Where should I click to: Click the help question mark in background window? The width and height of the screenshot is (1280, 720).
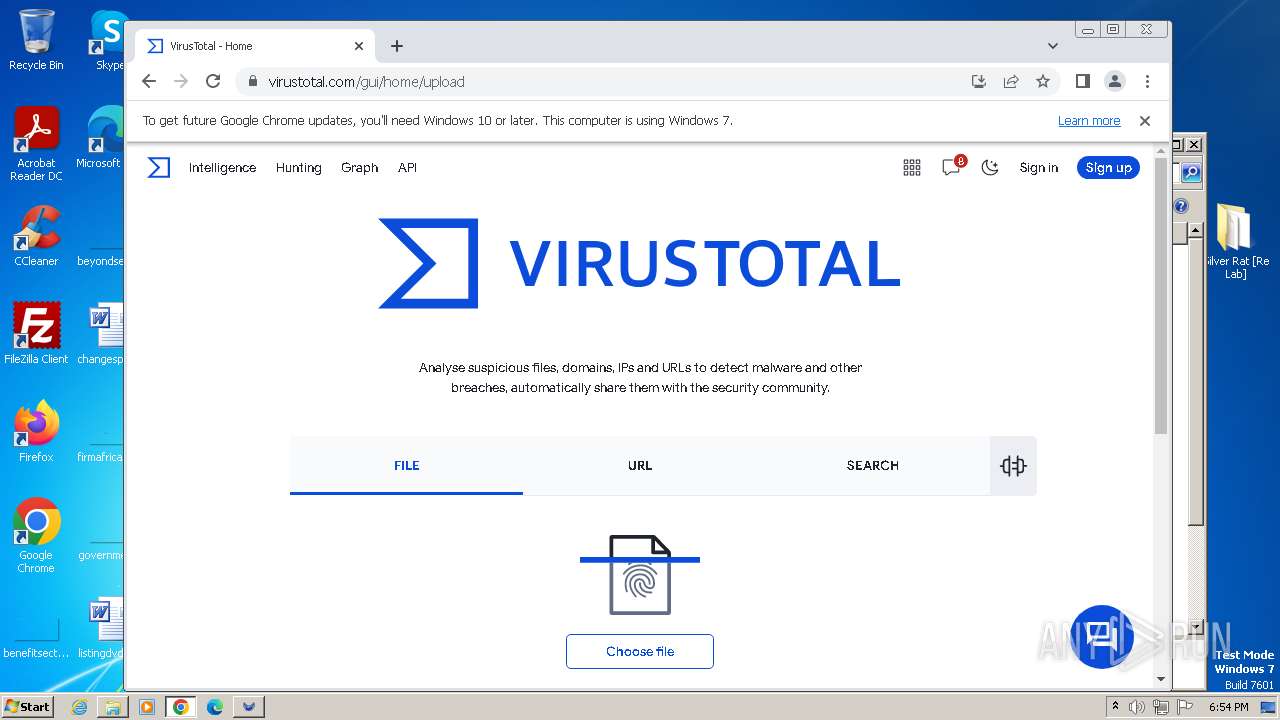(1181, 206)
